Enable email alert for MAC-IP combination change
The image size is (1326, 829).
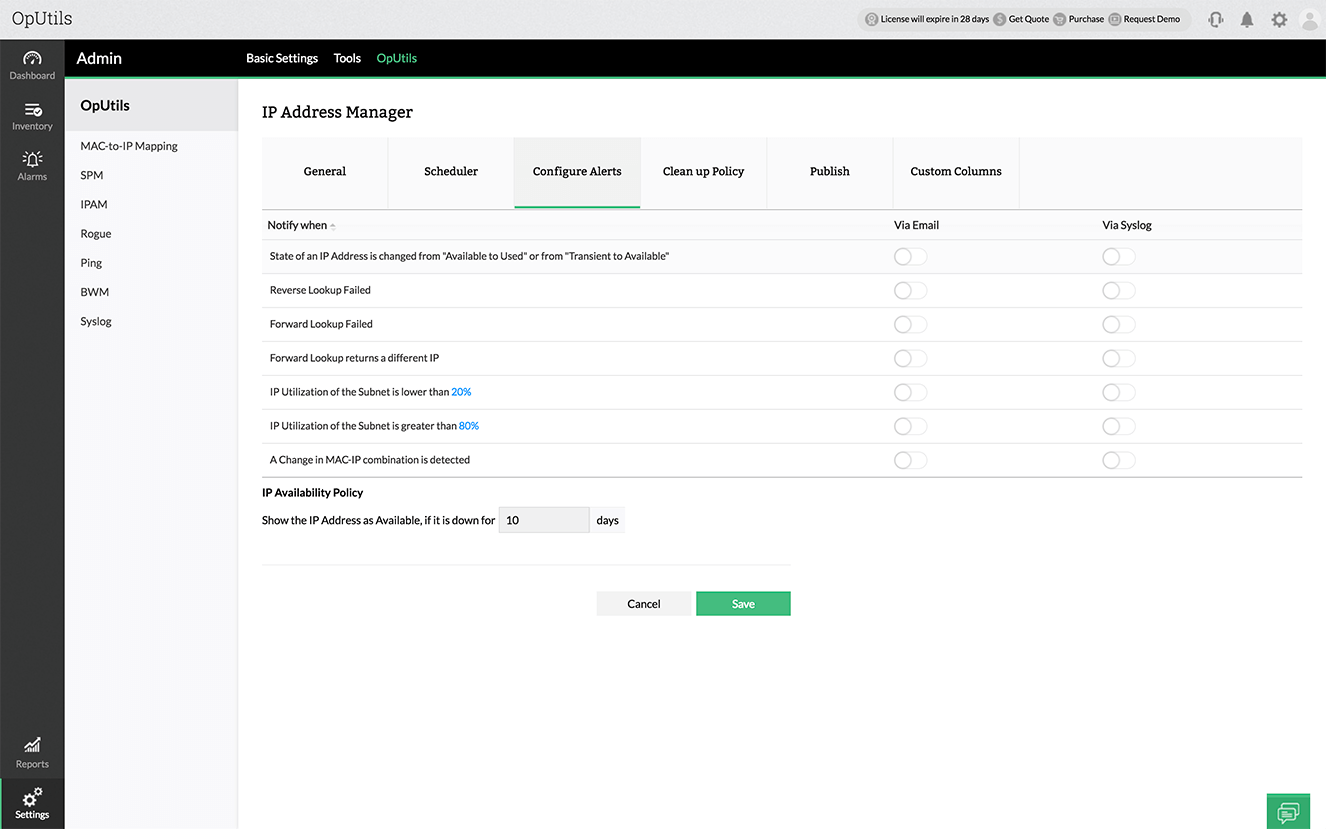[910, 460]
